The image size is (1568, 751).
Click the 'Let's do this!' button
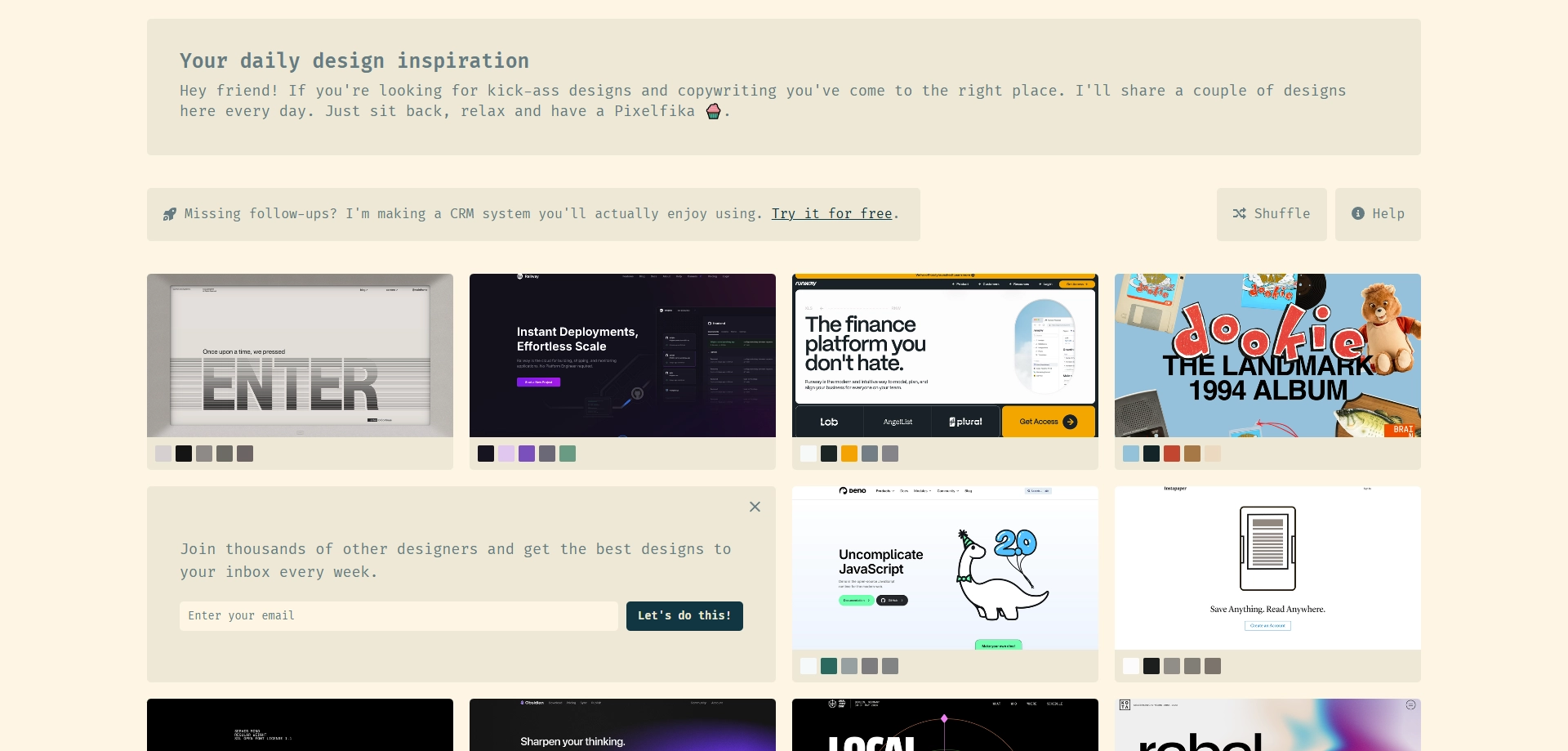coord(684,616)
